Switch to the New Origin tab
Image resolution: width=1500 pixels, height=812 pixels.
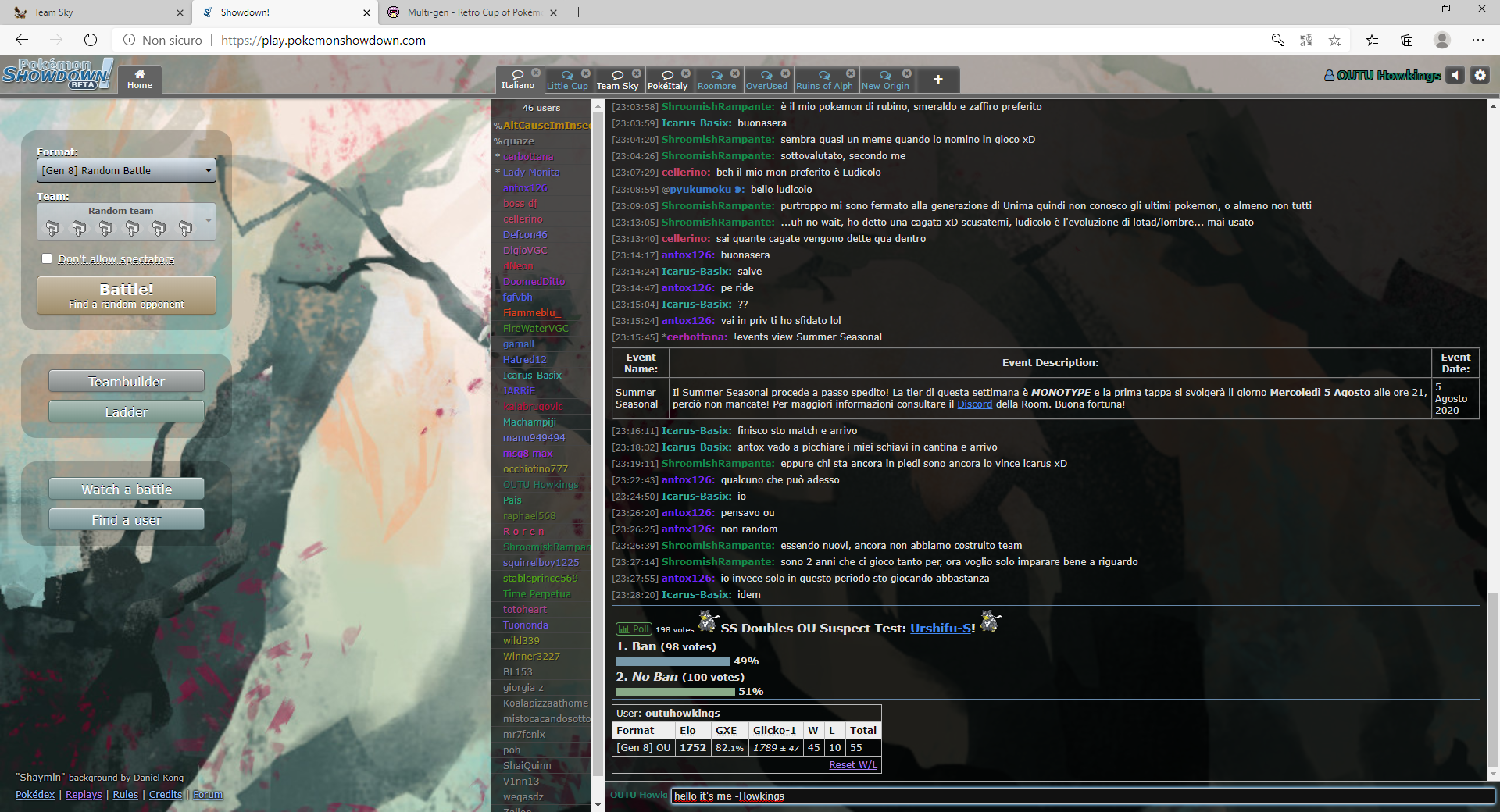click(x=885, y=81)
